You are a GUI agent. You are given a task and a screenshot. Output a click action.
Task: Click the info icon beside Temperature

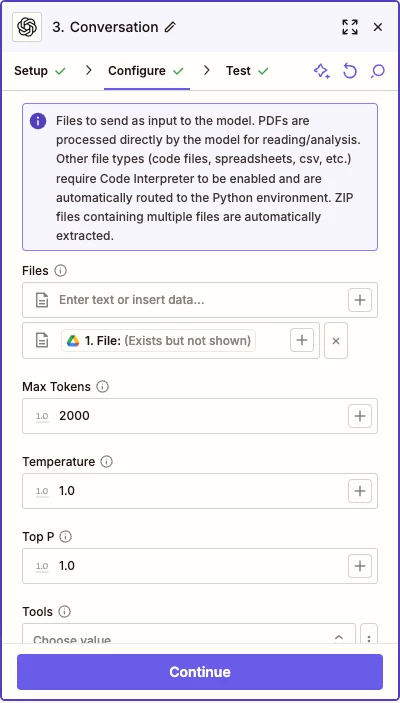107,462
